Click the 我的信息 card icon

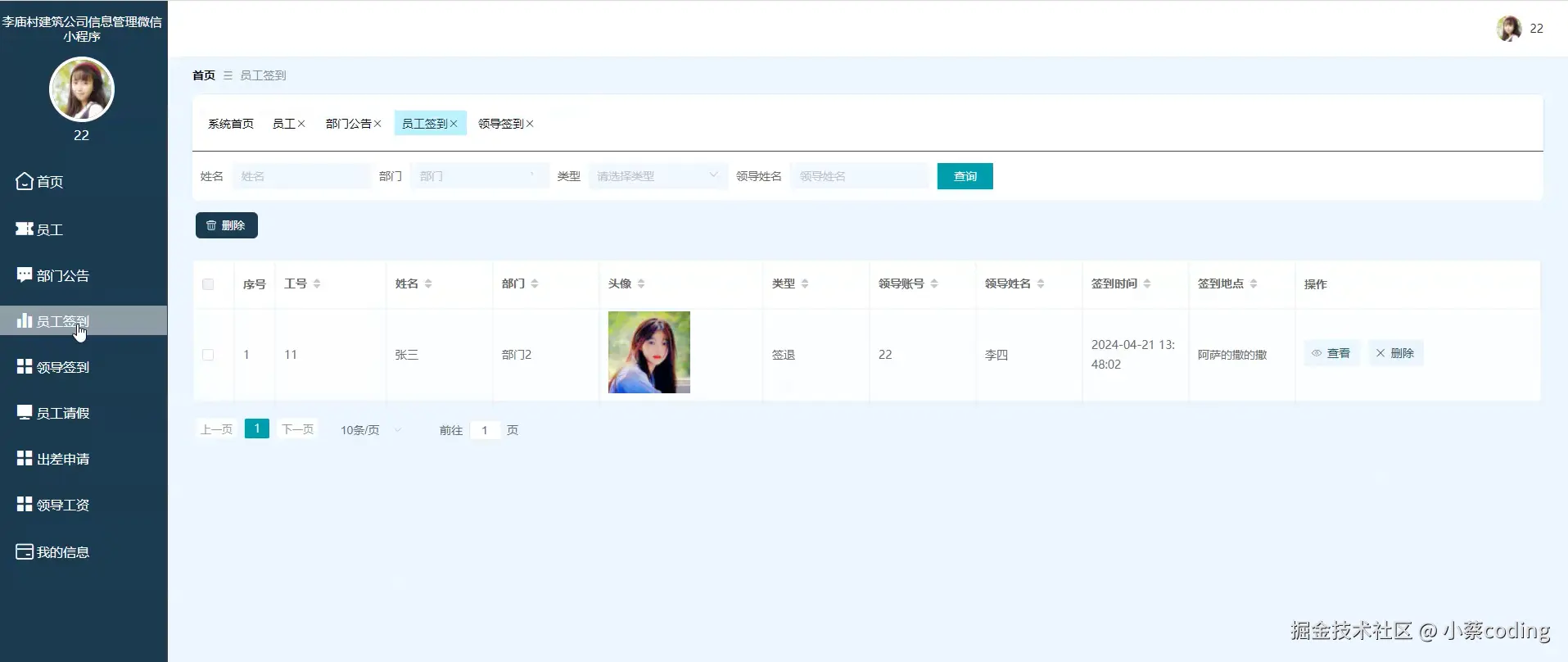(x=25, y=551)
